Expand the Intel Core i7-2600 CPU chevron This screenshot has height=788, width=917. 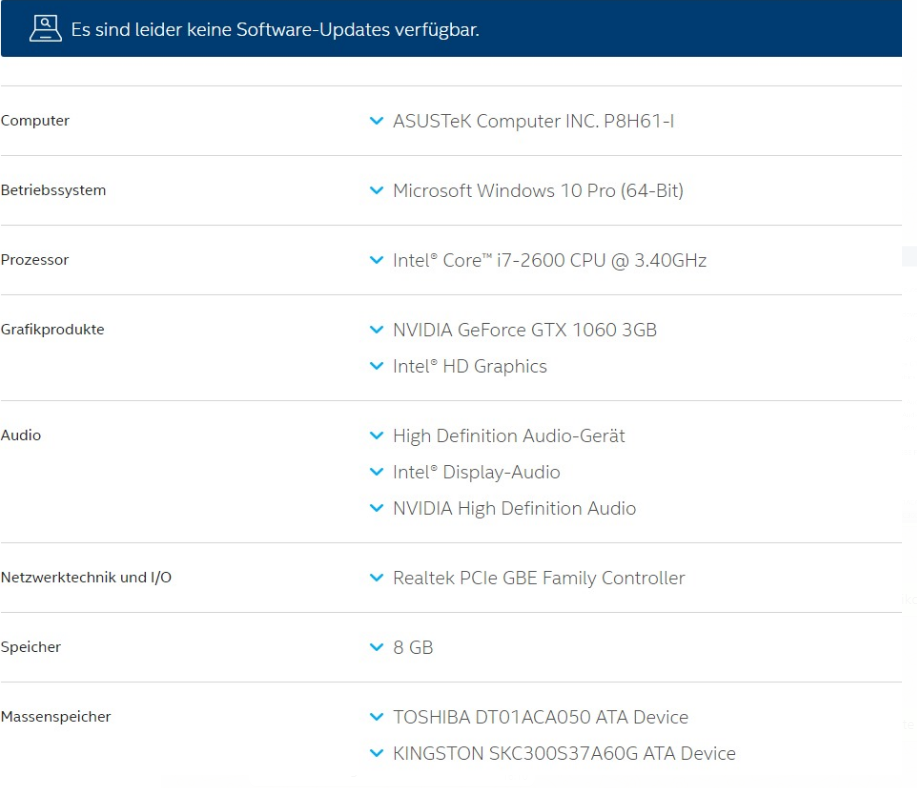(x=377, y=260)
